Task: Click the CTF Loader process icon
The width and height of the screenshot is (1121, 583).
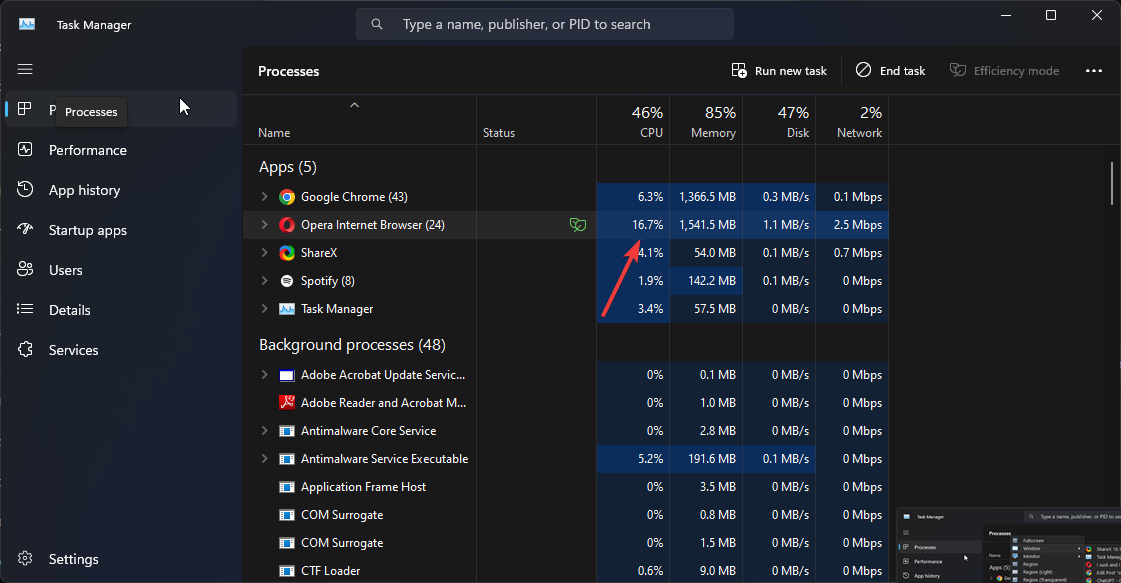Action: tap(287, 571)
